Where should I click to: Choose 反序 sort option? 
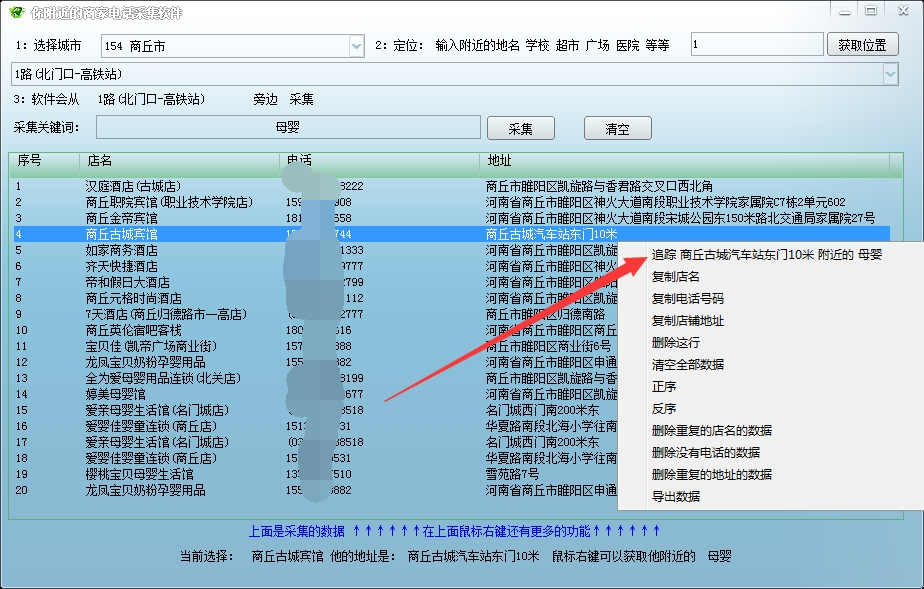coord(664,409)
